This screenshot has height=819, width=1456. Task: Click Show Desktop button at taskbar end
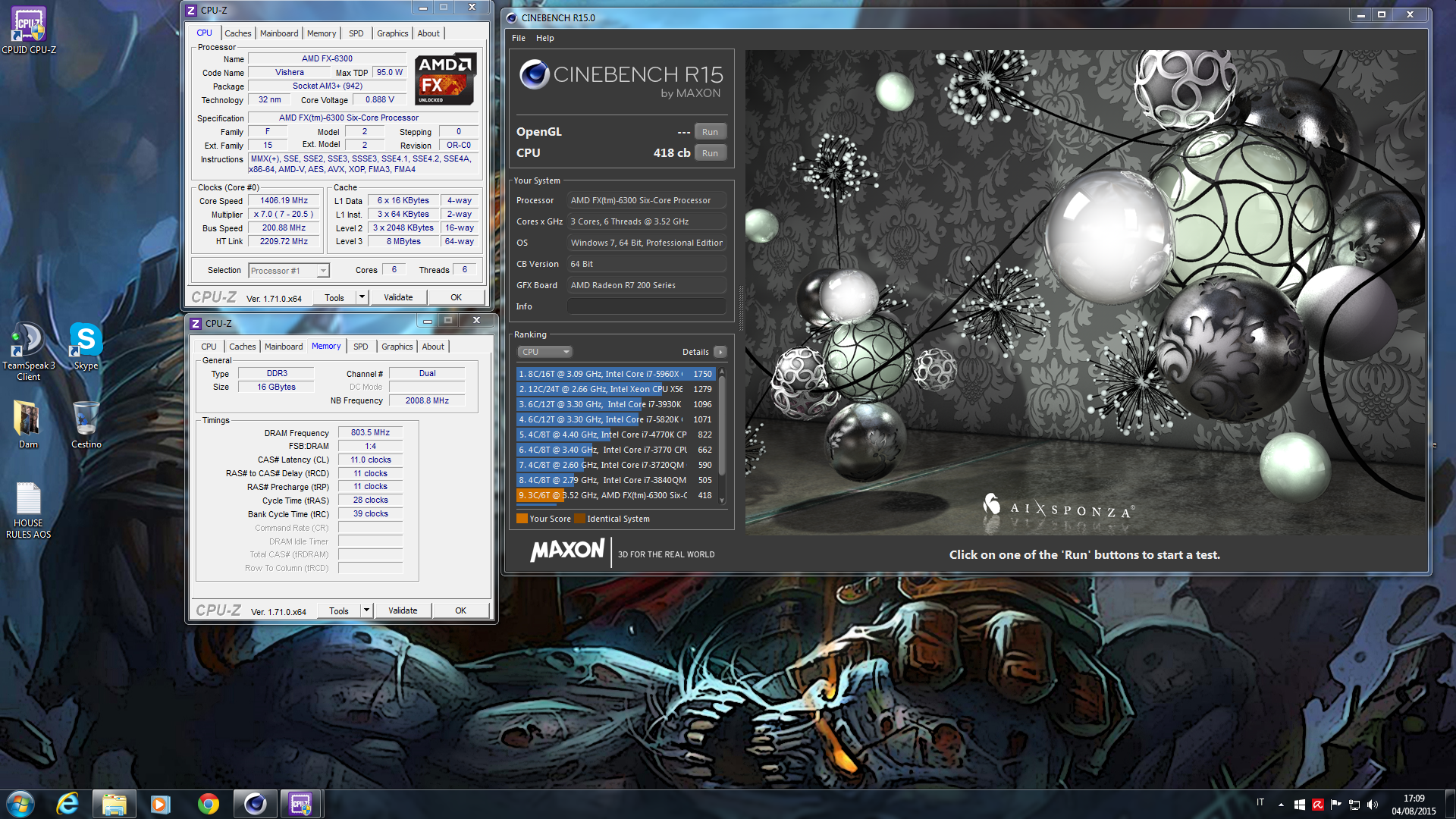coord(1450,805)
